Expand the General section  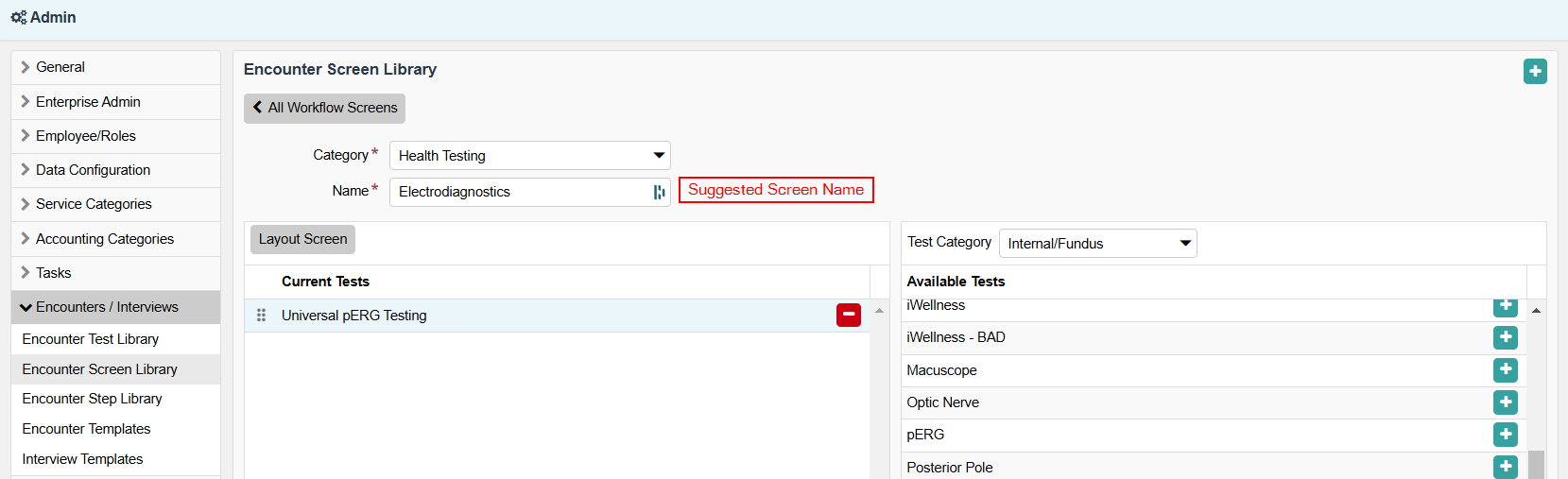tap(60, 67)
